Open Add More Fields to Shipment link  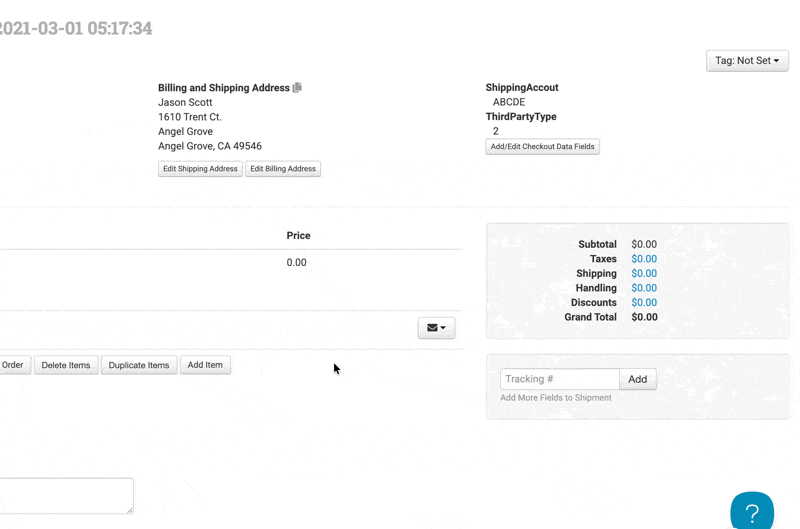coord(555,398)
